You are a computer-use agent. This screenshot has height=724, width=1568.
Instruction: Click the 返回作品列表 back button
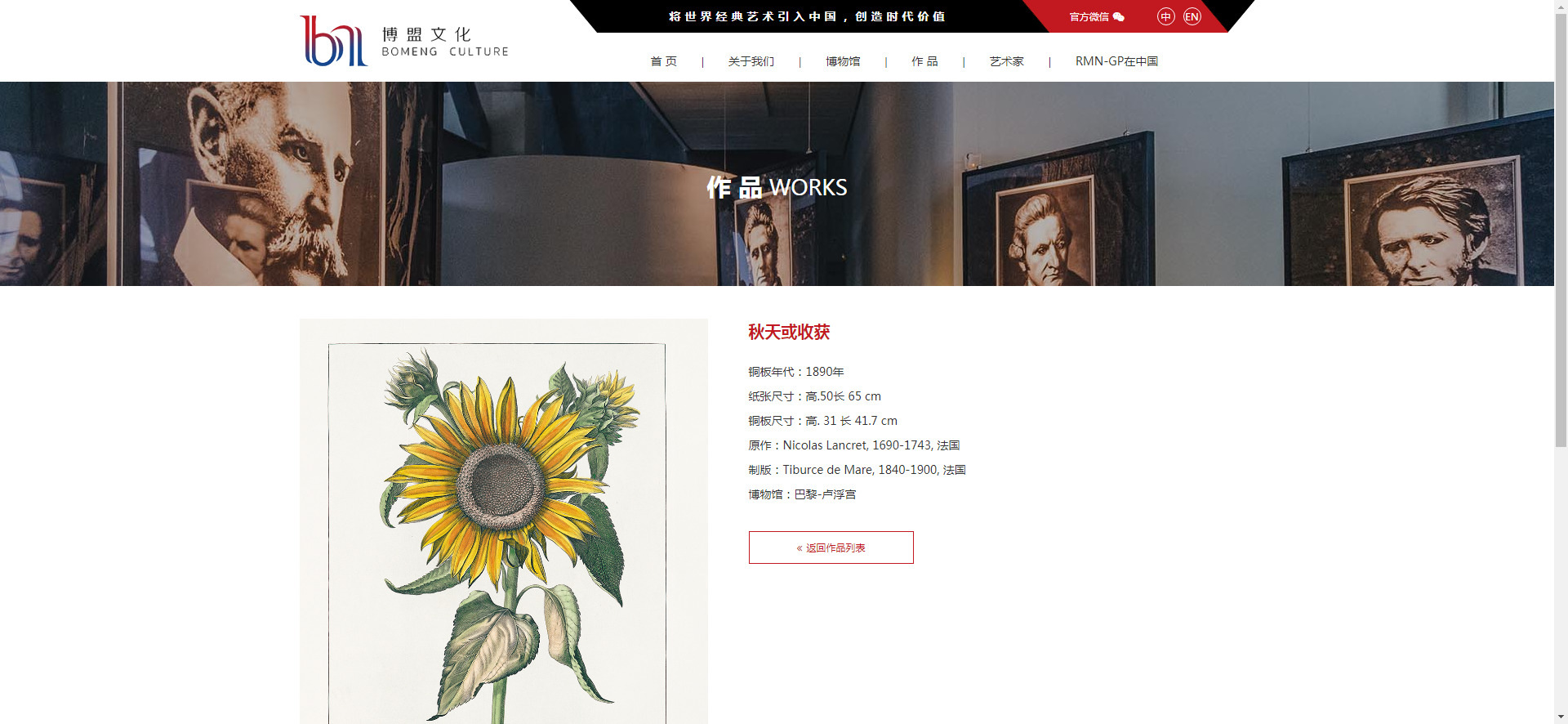click(831, 547)
